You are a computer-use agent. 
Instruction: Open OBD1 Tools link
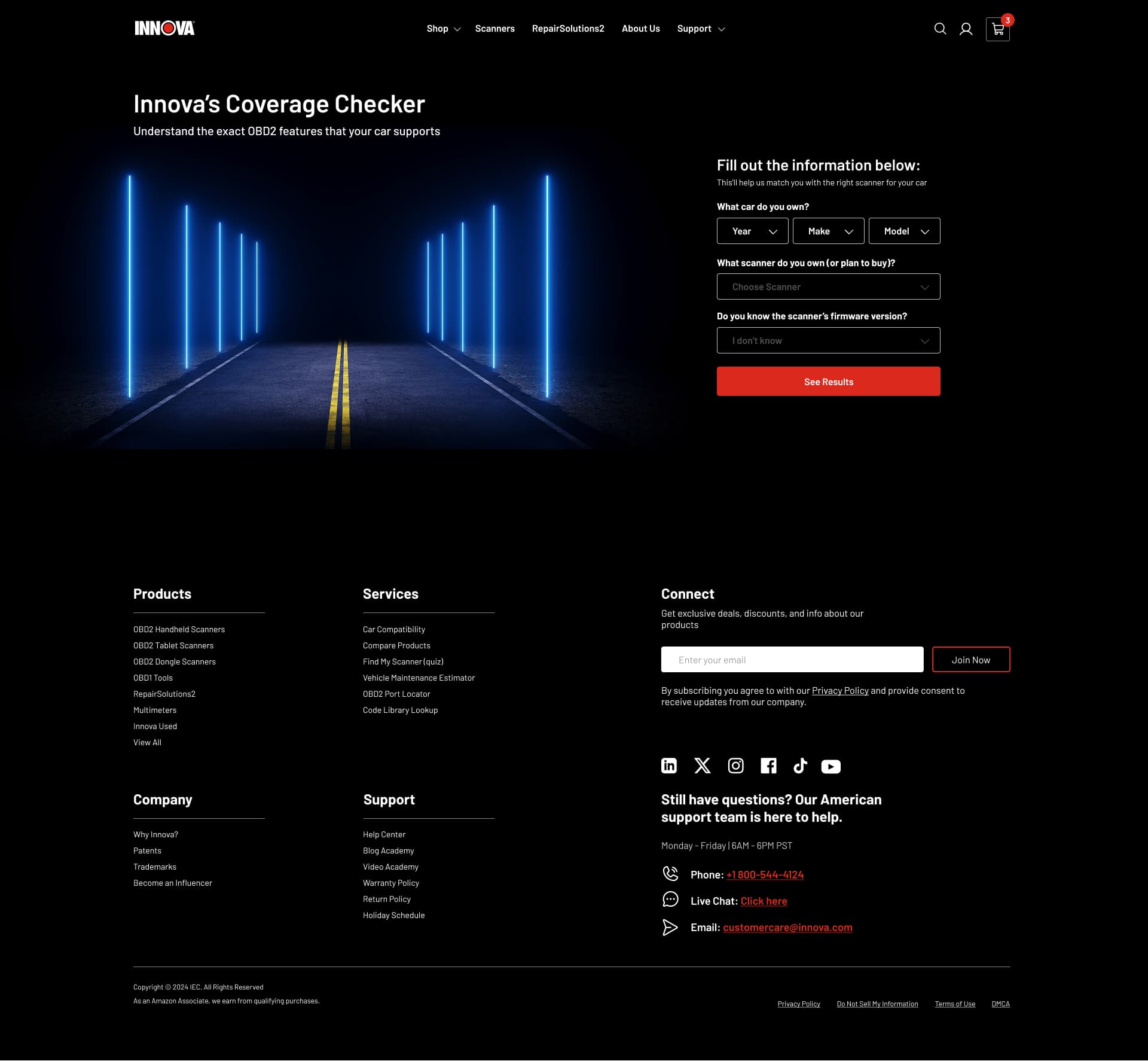coord(153,678)
